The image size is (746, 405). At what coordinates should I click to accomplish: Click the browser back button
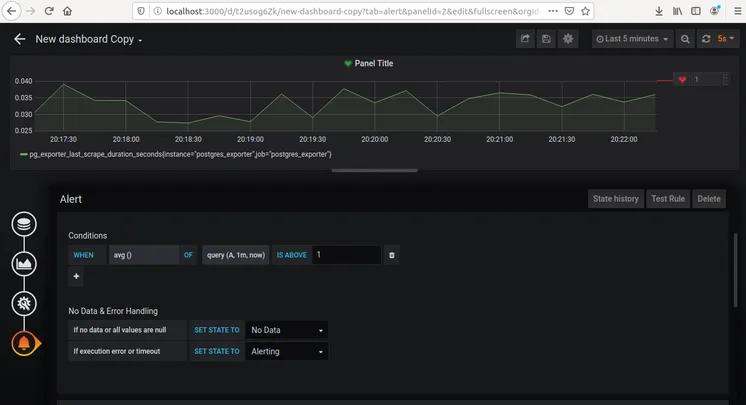[x=11, y=11]
